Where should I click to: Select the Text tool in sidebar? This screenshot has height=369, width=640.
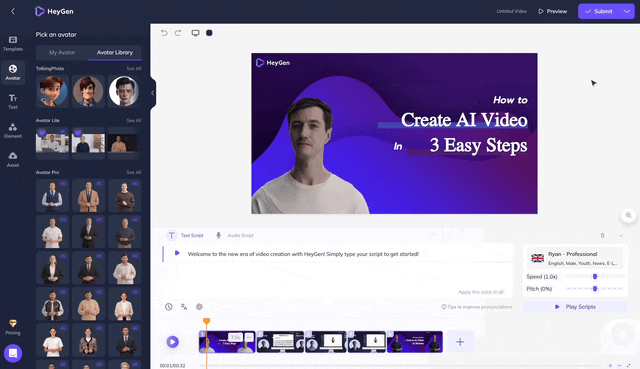click(x=13, y=101)
